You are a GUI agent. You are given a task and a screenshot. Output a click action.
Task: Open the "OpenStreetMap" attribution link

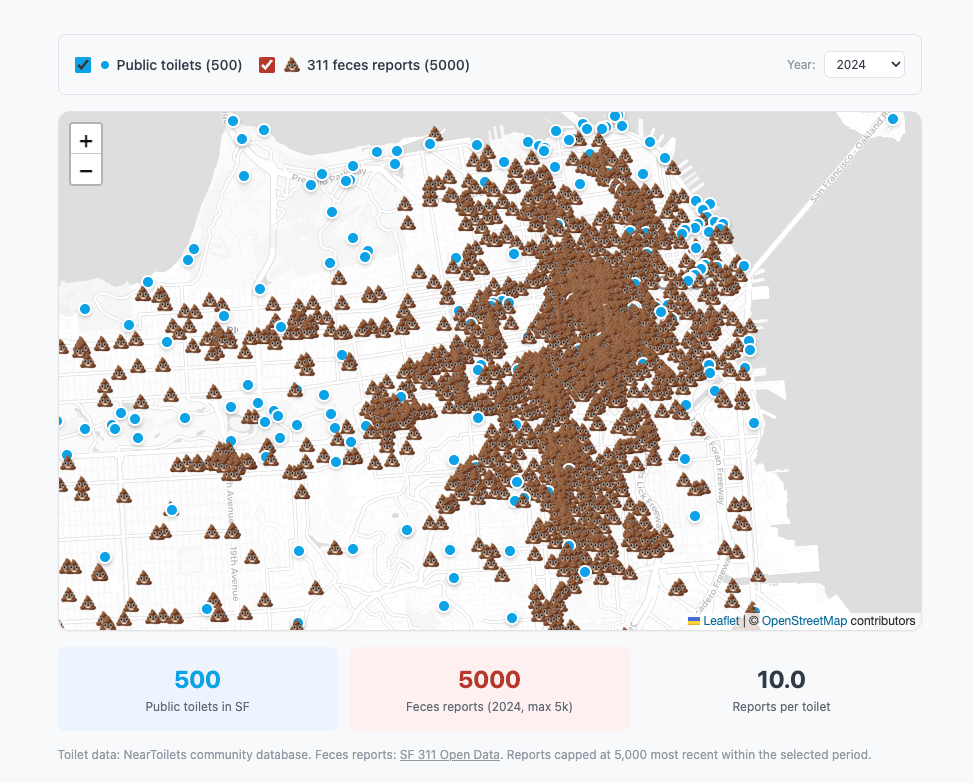804,620
